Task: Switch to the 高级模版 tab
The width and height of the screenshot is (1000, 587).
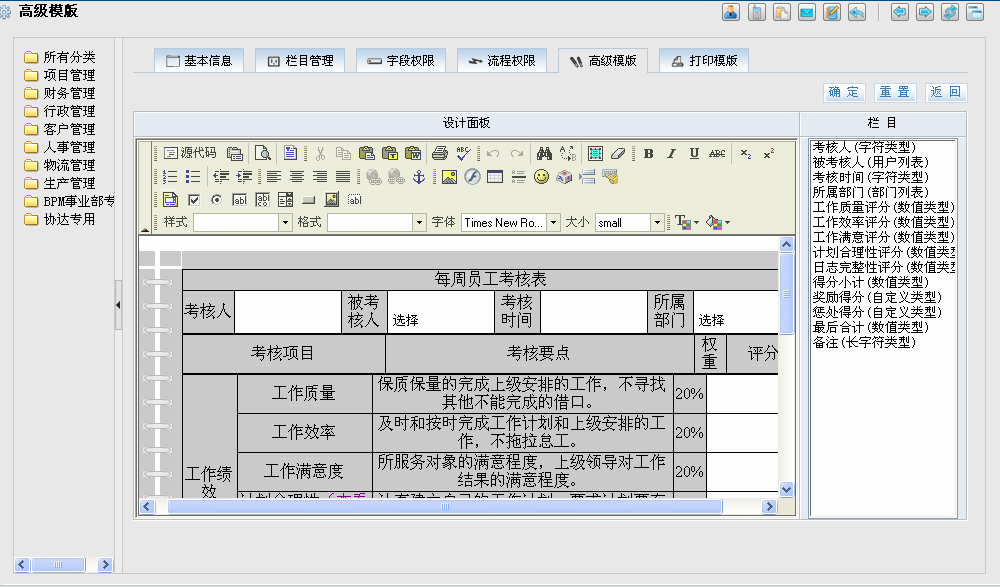Action: point(603,61)
